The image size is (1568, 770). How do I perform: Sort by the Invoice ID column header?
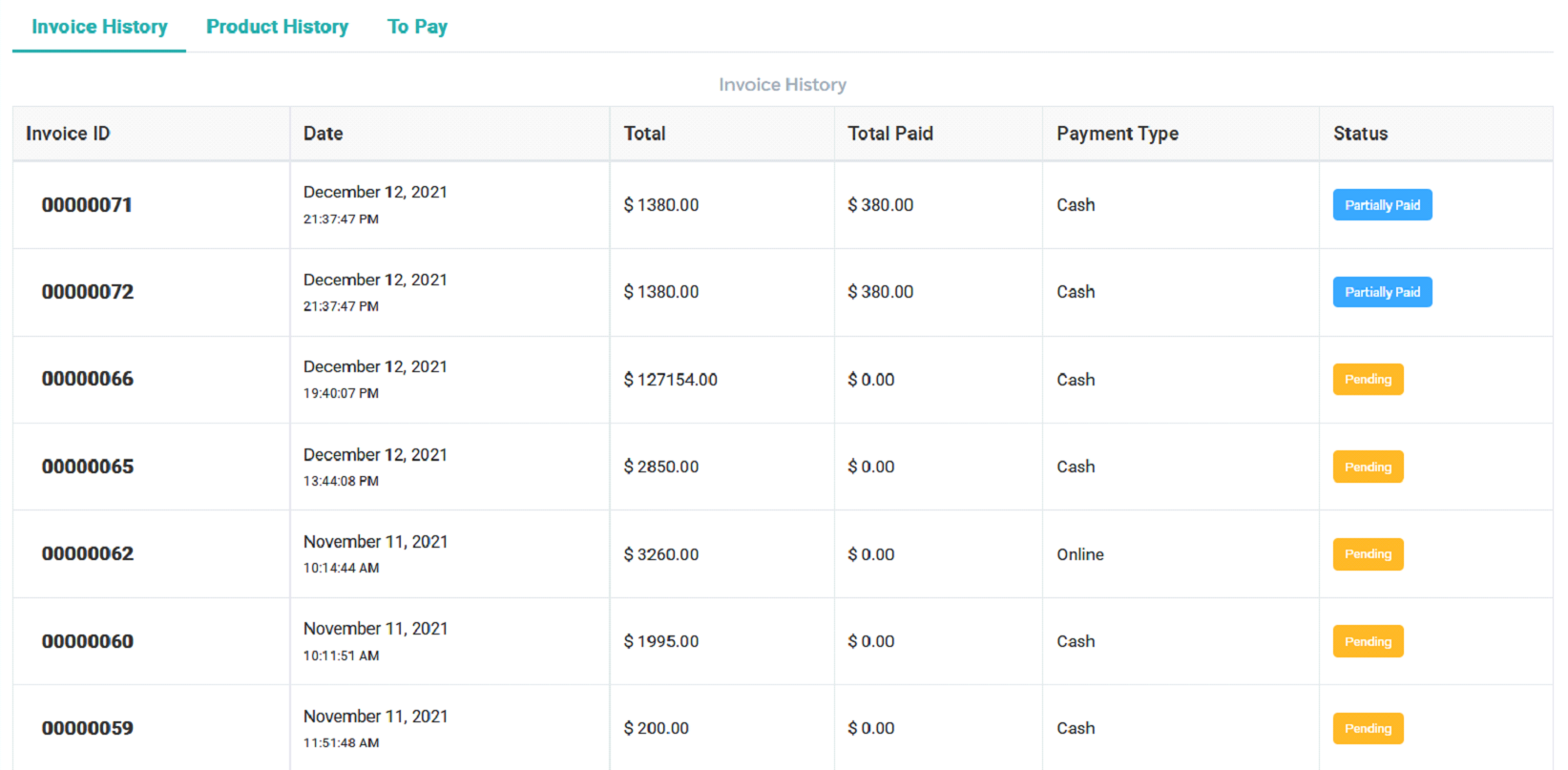68,134
